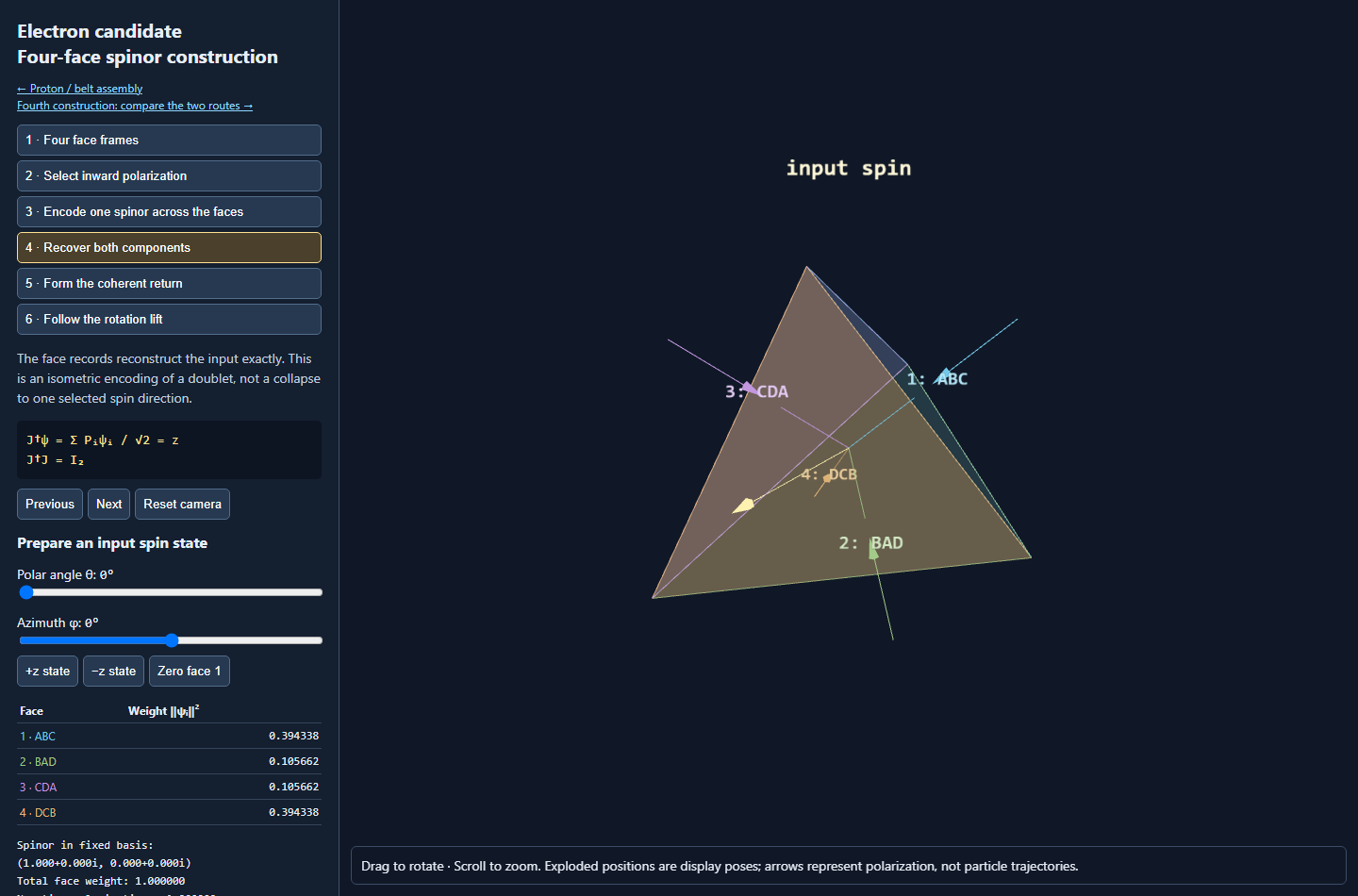Click the J†ψ formula text
This screenshot has width=1358, height=896.
pyautogui.click(x=103, y=440)
